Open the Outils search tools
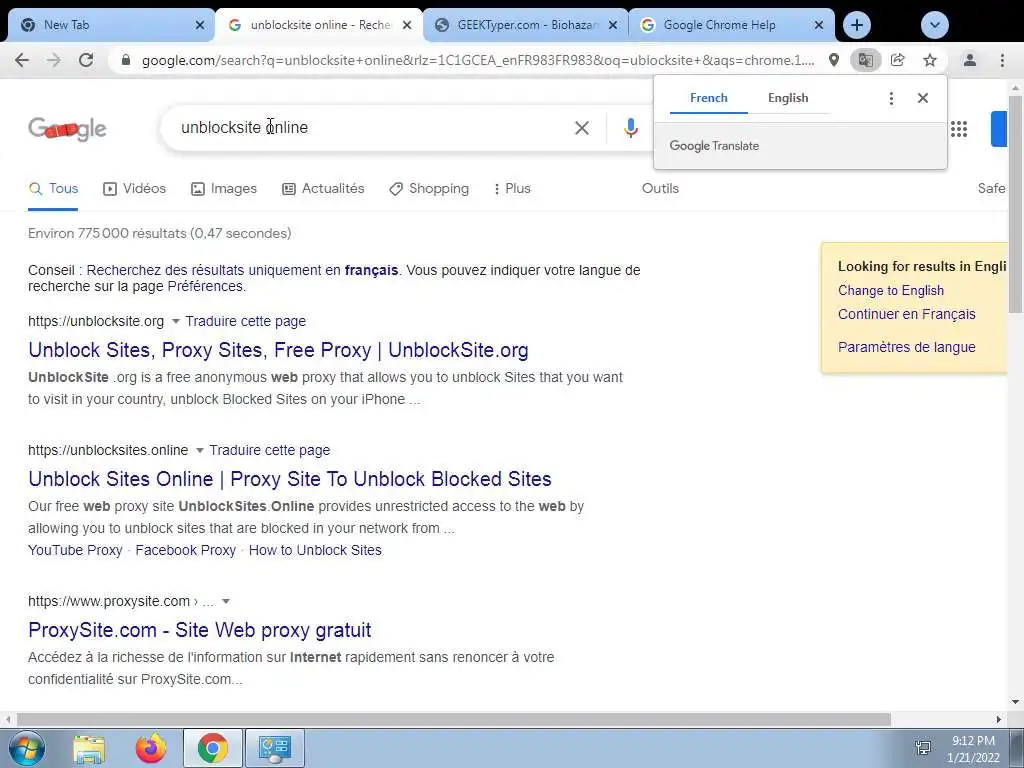 (660, 189)
